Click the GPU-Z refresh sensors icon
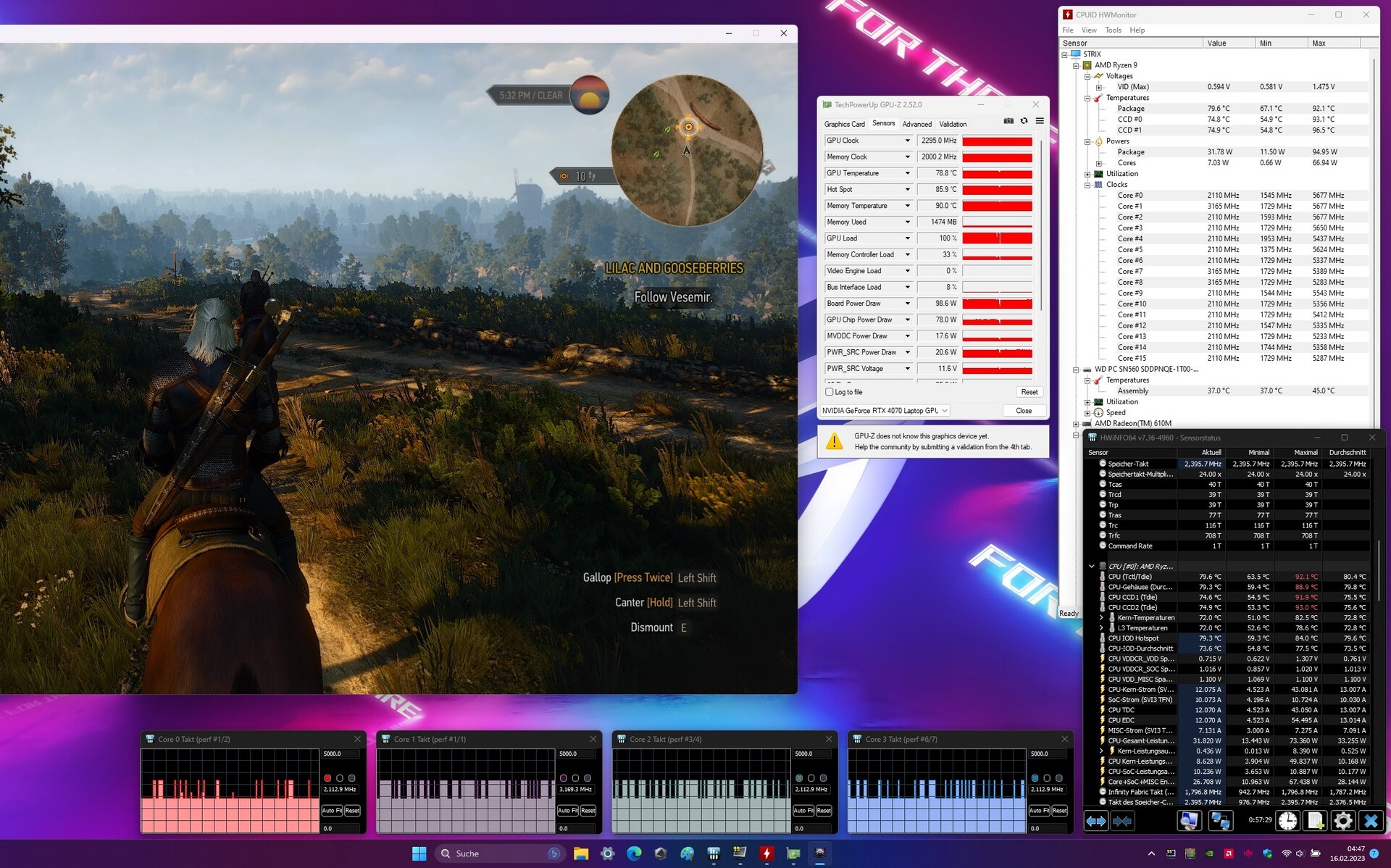Screen dimensions: 1391x868 point(1024,121)
